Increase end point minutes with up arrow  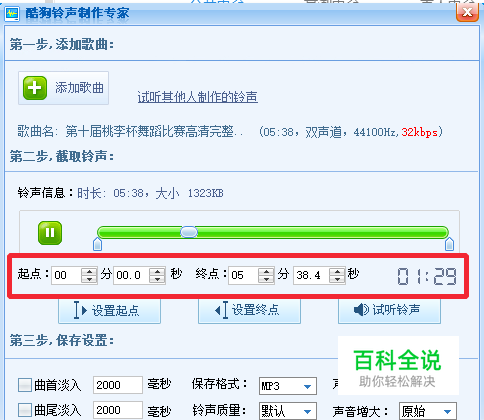(x=266, y=271)
